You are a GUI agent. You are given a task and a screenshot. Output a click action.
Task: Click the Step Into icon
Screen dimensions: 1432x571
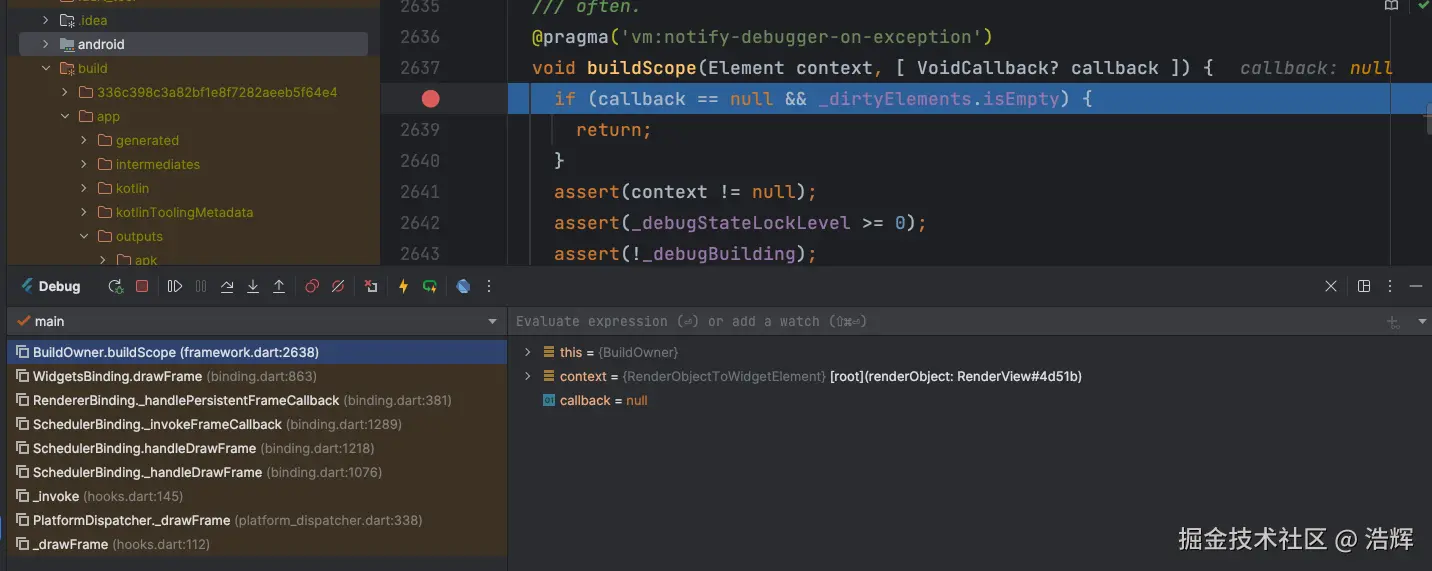253,286
